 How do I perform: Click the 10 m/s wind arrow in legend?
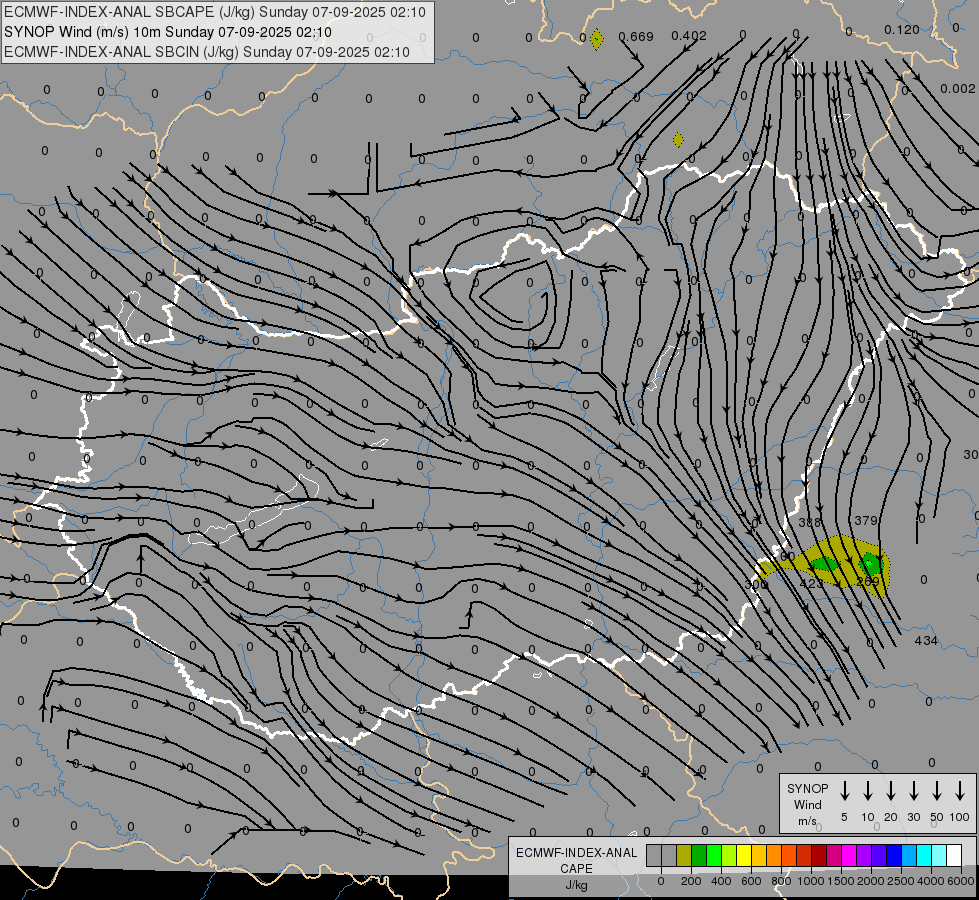pyautogui.click(x=867, y=791)
